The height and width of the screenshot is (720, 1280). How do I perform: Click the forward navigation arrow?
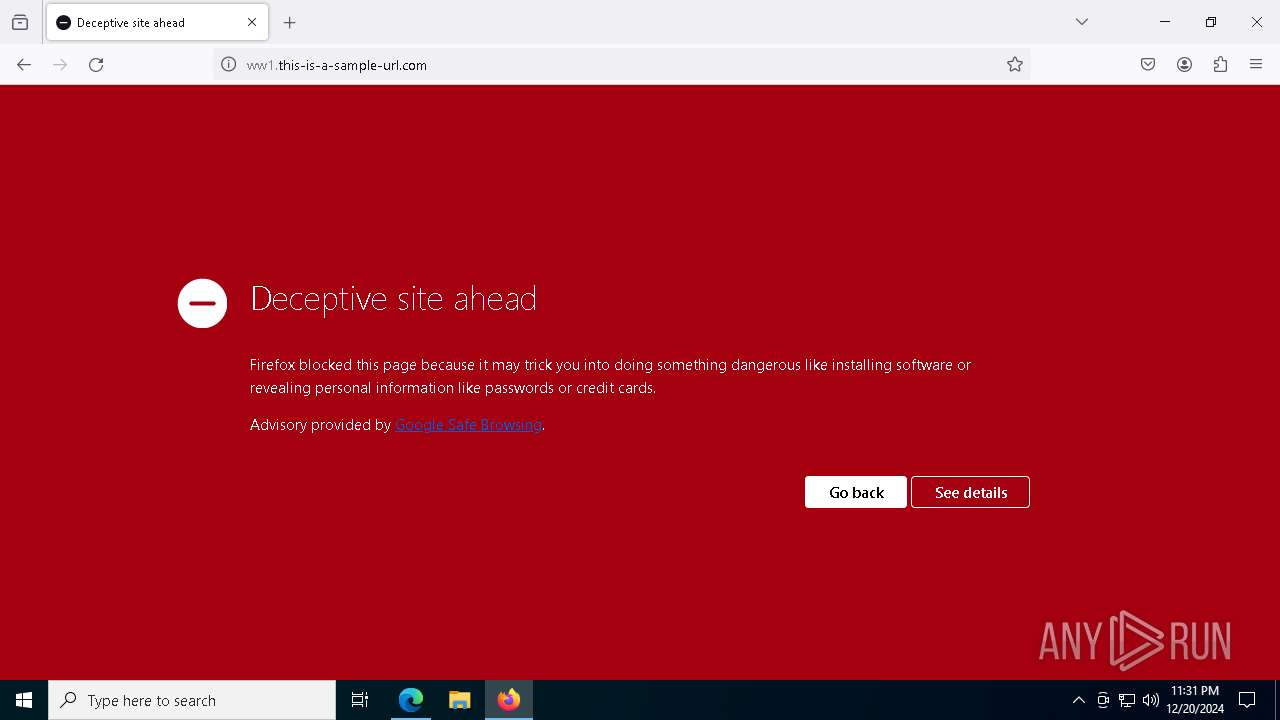point(60,65)
